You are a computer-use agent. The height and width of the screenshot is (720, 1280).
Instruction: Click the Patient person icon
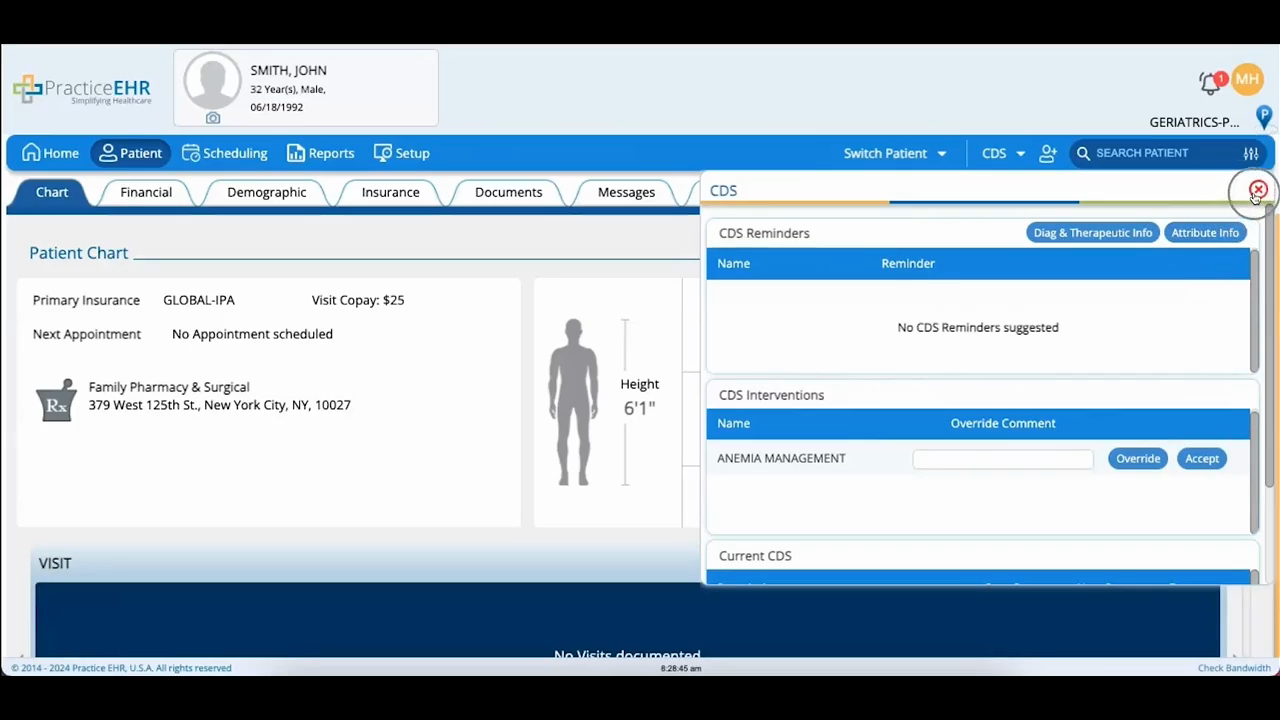tap(108, 153)
